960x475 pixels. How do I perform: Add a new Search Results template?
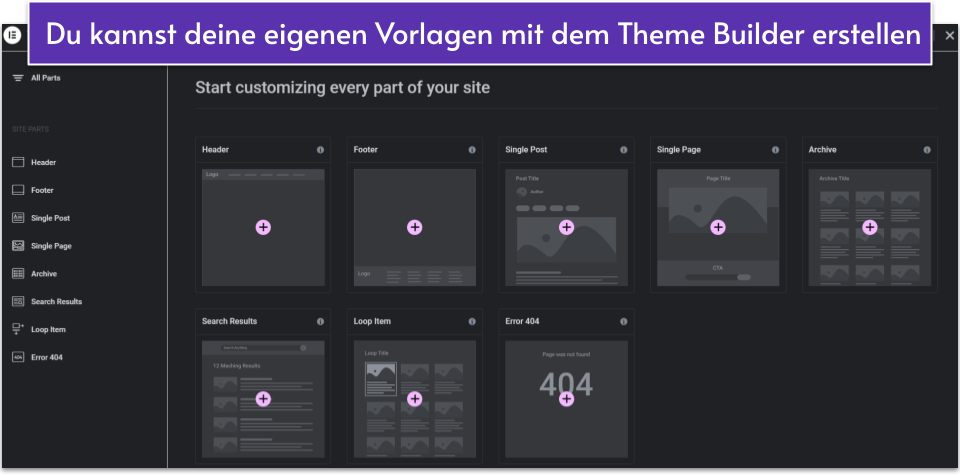click(263, 399)
